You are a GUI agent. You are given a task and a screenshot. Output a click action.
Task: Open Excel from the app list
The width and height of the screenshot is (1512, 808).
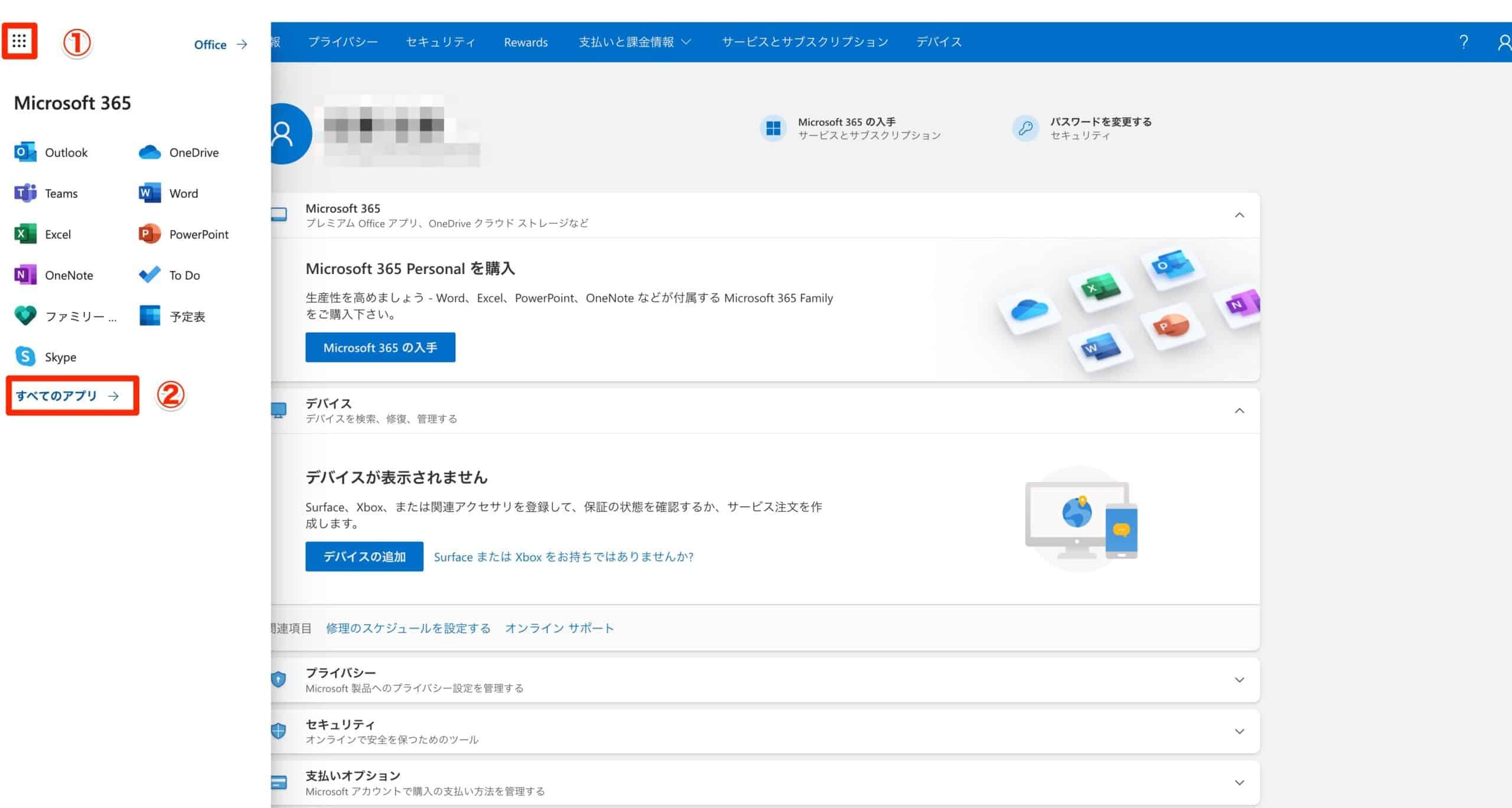pos(57,234)
